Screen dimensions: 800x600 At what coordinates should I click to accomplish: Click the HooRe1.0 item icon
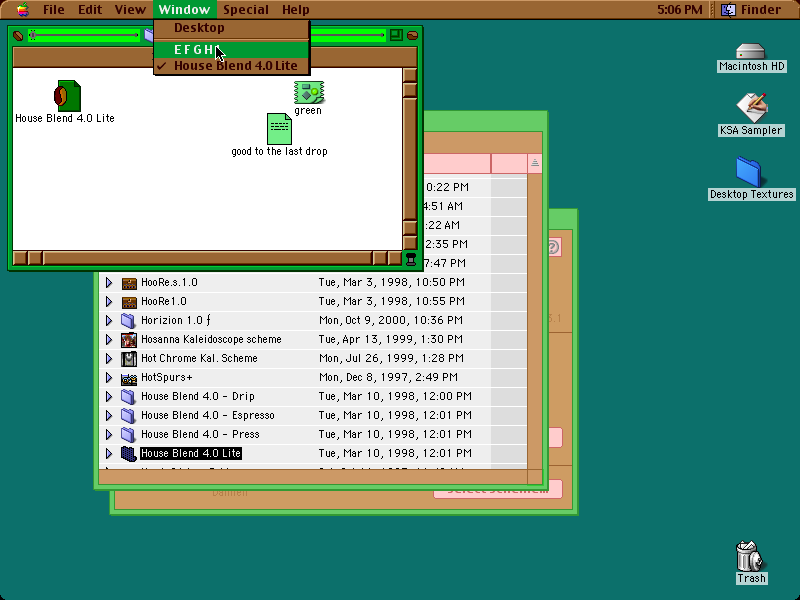(129, 302)
